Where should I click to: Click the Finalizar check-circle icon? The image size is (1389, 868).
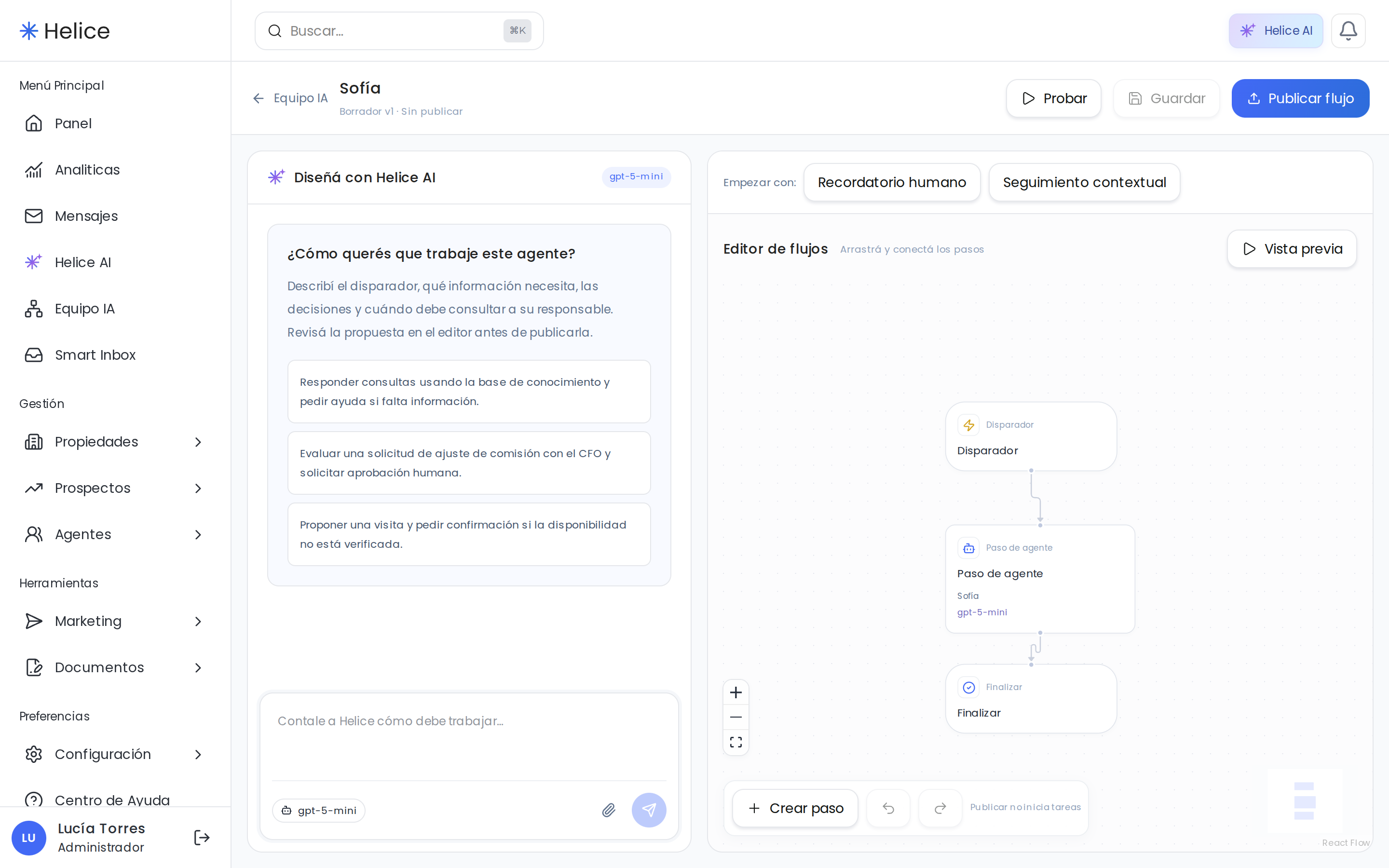point(968,687)
